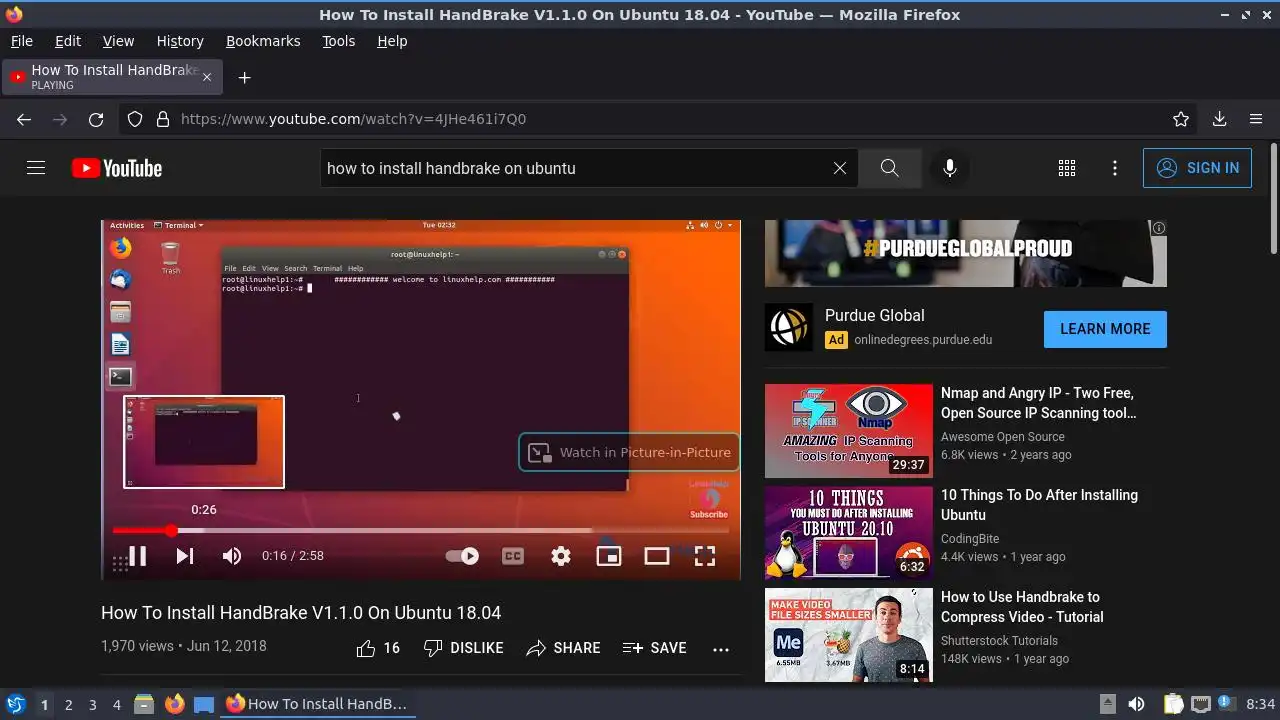Enter full screen video mode
The image size is (1280, 720).
pos(705,556)
